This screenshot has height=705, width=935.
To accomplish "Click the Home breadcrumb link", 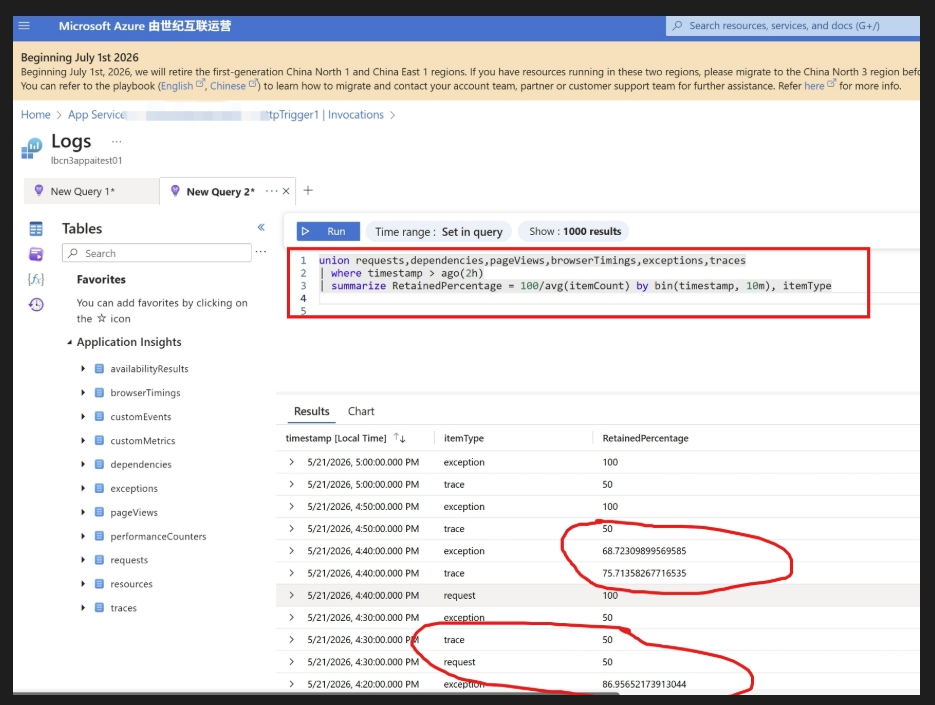I will tap(36, 115).
